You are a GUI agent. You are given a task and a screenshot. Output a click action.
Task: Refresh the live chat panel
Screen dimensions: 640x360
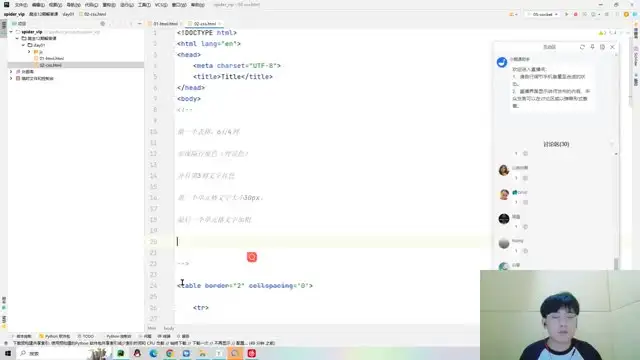(x=582, y=47)
